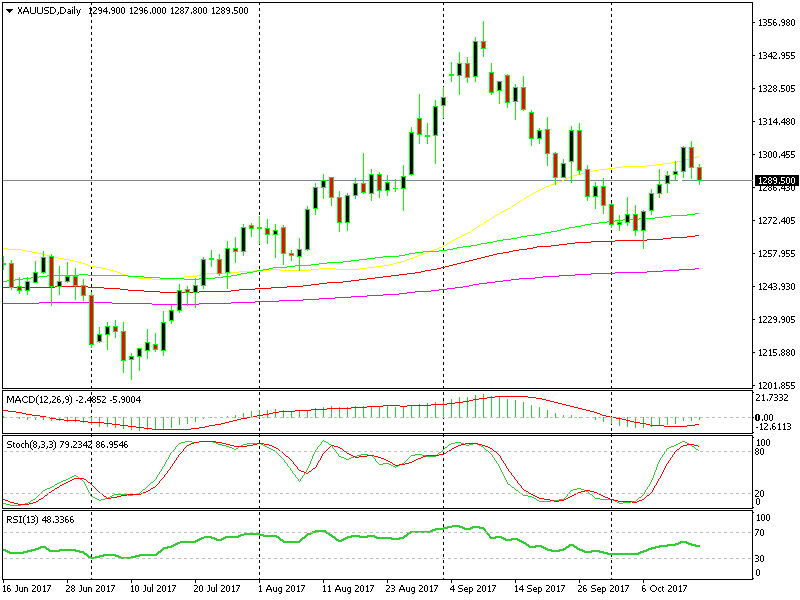Select price axis value 1300.455
Viewport: 800px width, 600px height.
(777, 155)
